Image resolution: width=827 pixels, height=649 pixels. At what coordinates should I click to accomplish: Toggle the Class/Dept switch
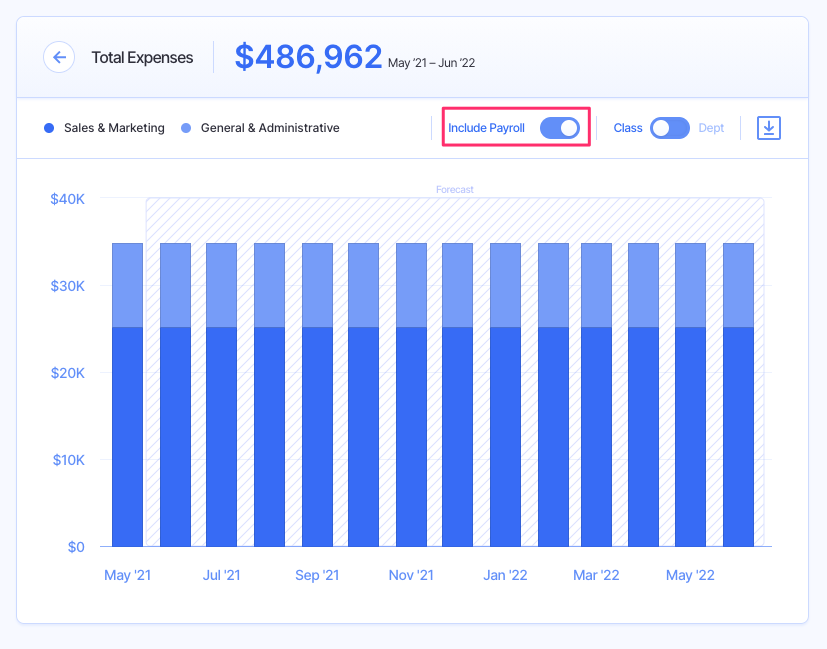669,128
